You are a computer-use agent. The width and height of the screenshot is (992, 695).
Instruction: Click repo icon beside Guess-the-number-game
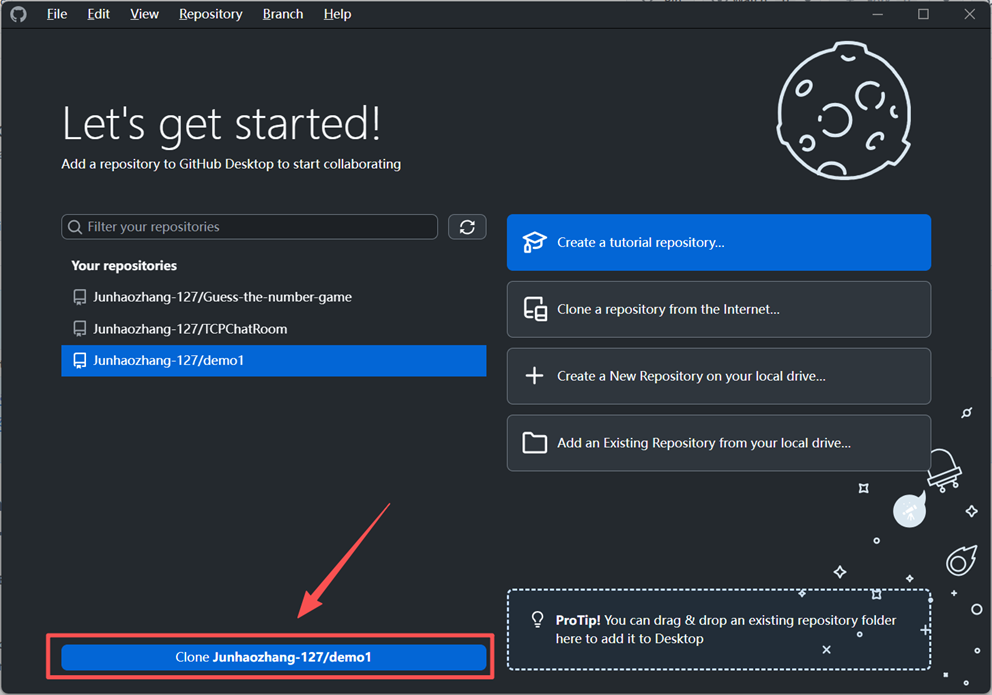pos(80,297)
